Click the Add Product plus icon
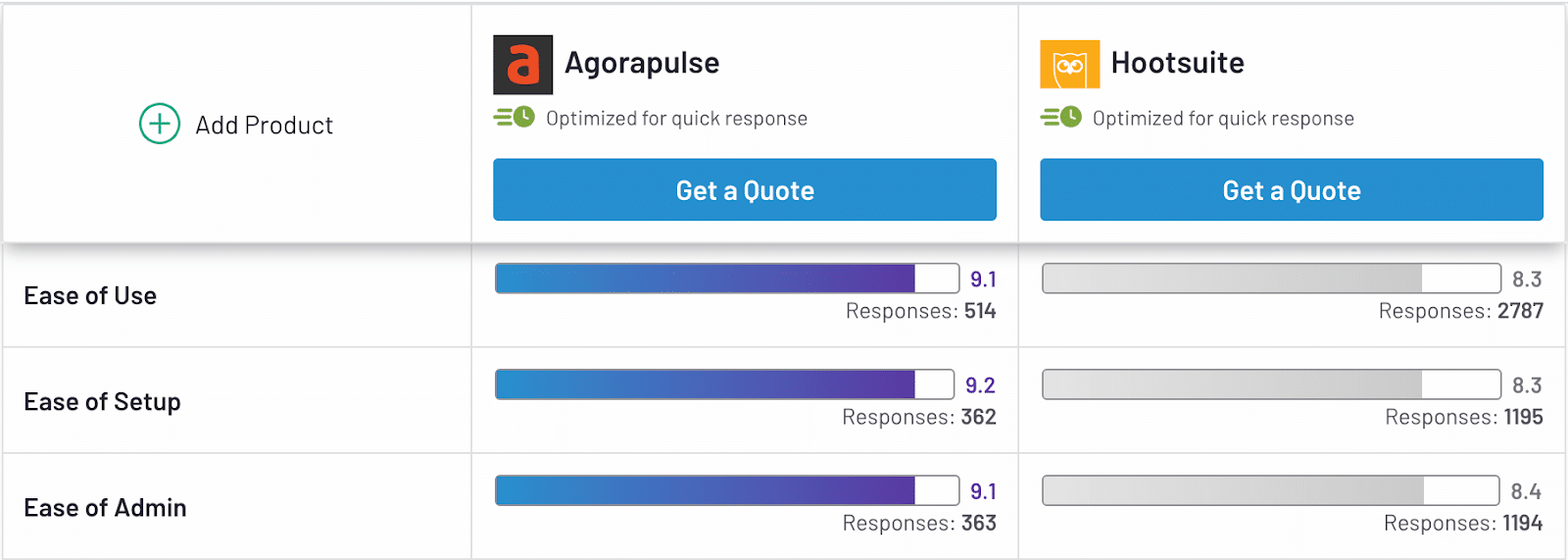This screenshot has height=560, width=1568. click(159, 125)
